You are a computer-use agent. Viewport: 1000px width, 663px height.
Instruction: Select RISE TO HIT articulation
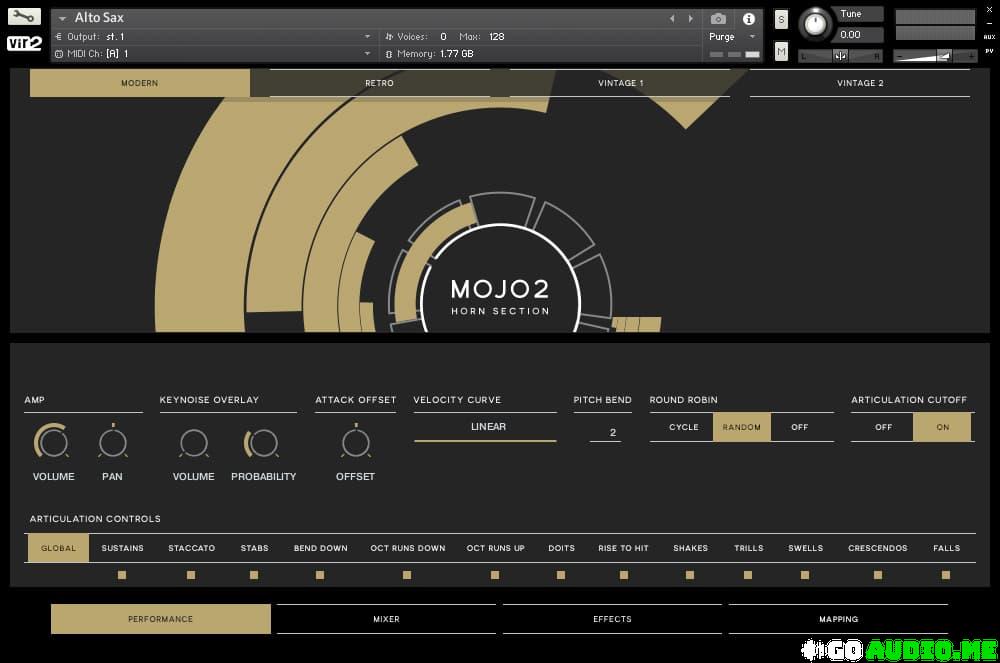click(623, 548)
